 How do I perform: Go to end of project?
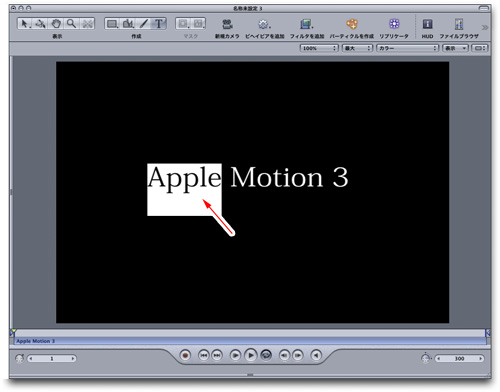(x=217, y=355)
